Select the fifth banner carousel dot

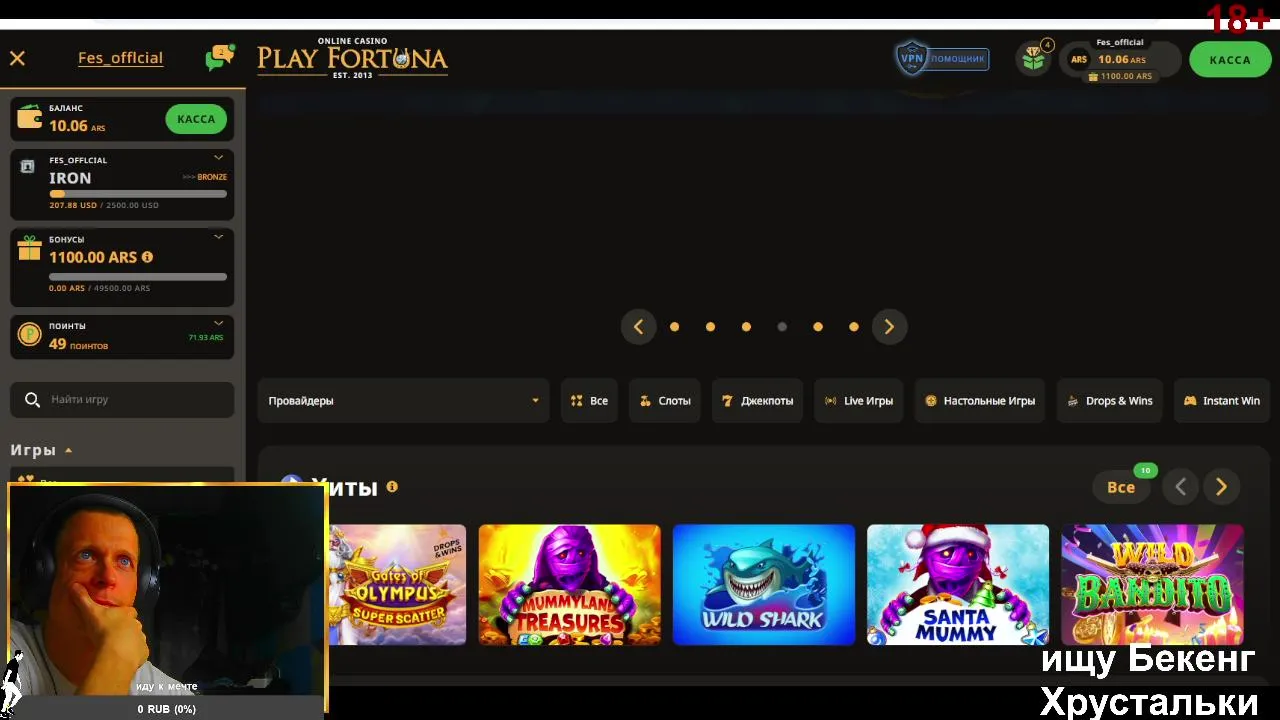pyautogui.click(x=818, y=327)
